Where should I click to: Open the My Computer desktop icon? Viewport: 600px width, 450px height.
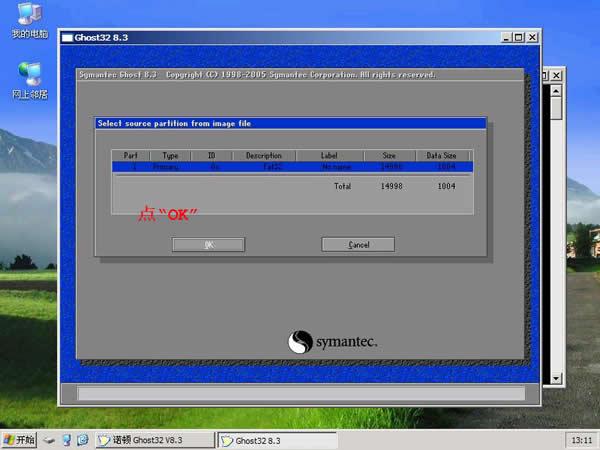(29, 21)
